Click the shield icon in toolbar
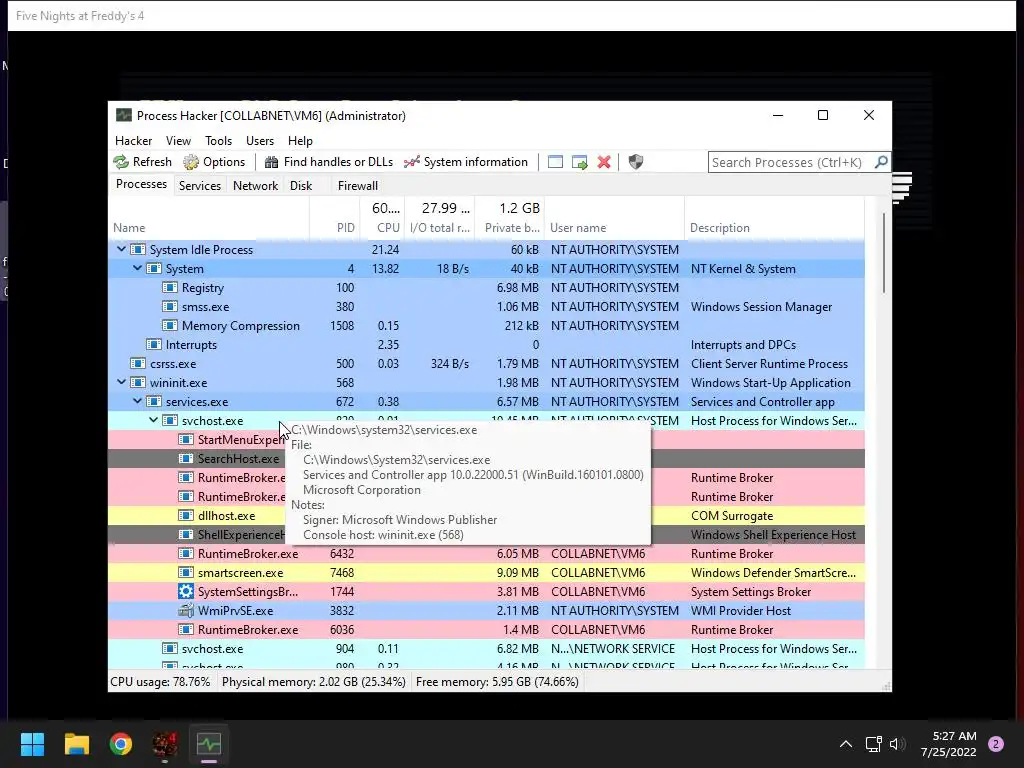 635,162
